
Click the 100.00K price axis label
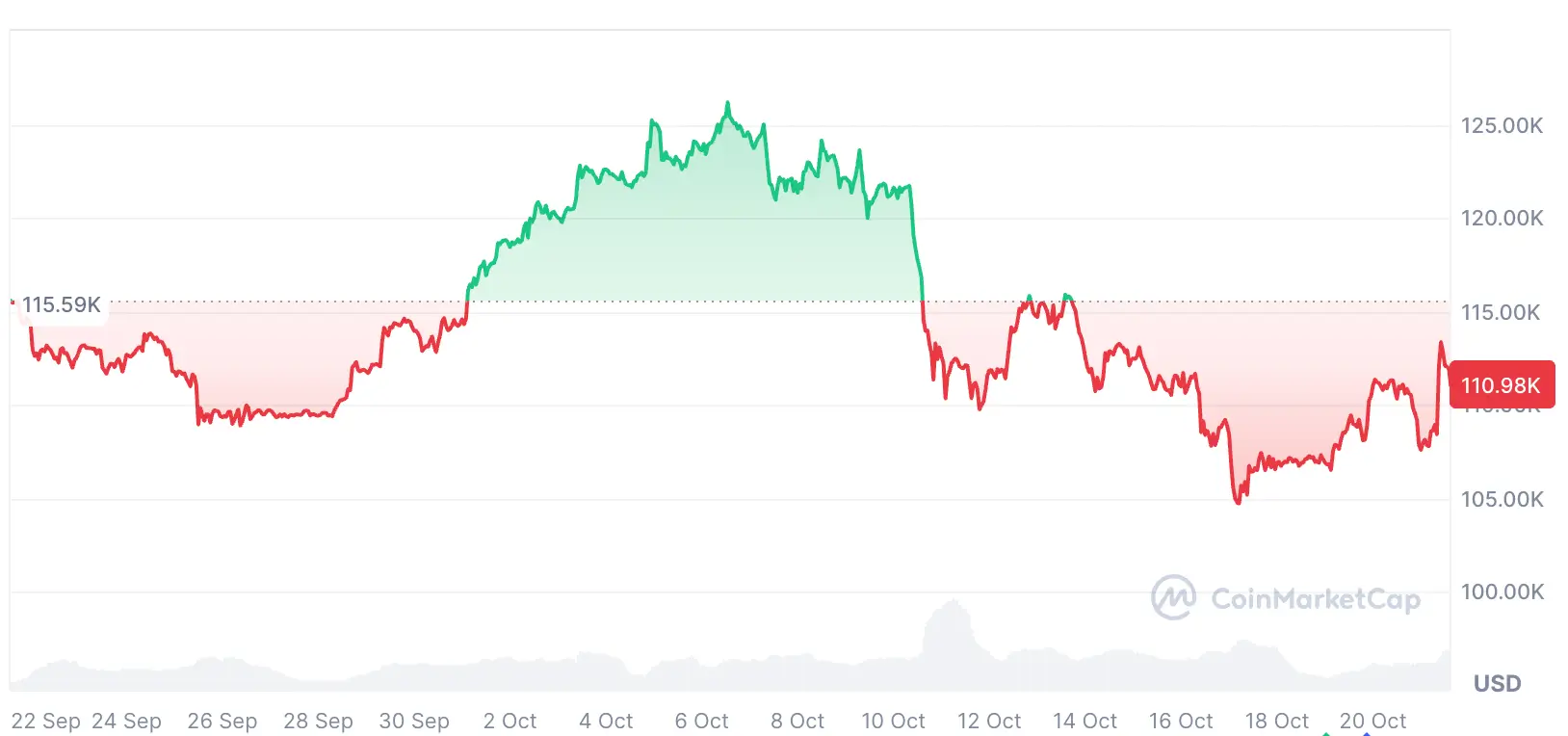(x=1501, y=591)
